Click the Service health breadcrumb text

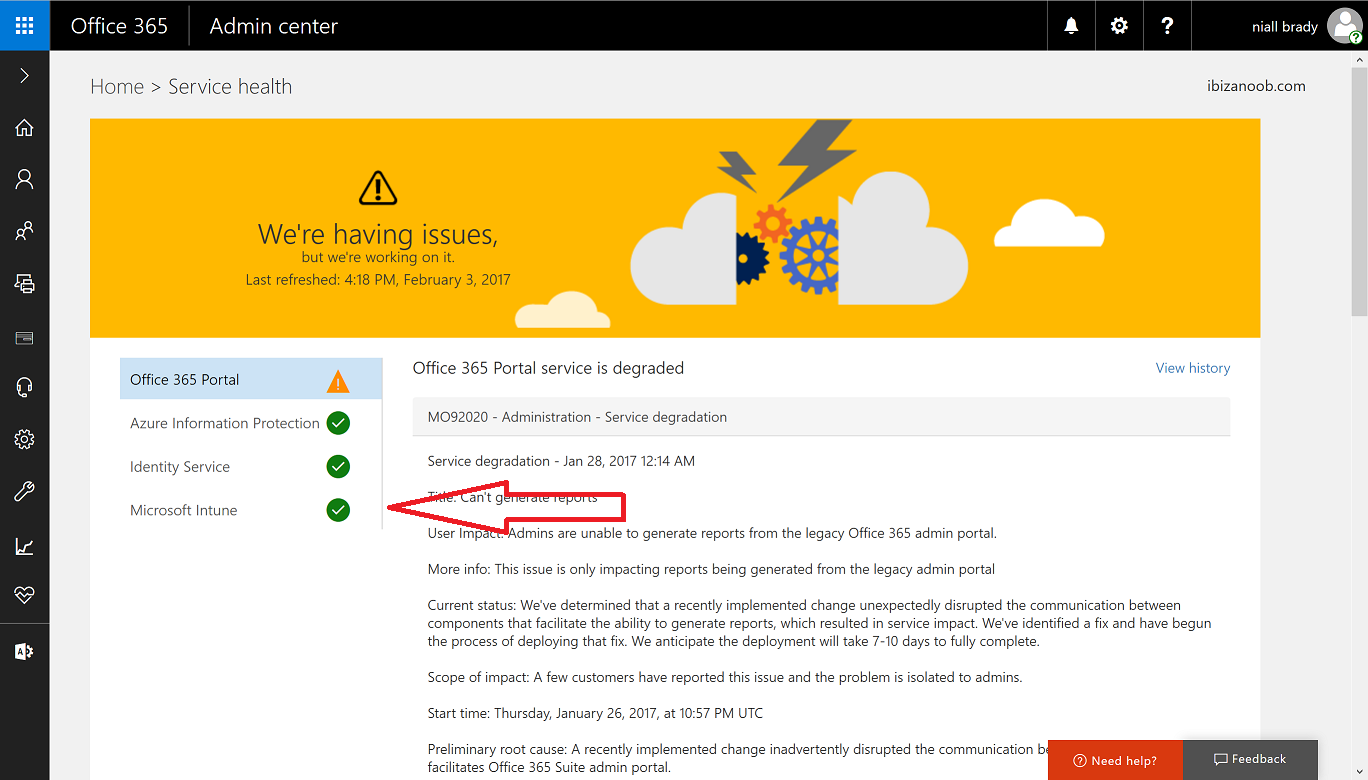click(x=230, y=87)
